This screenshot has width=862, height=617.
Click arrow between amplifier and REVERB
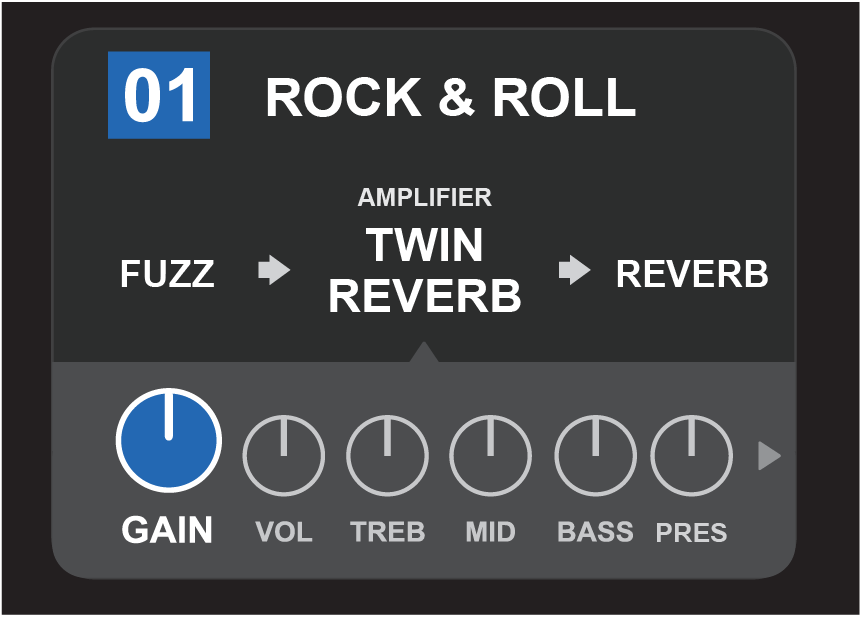click(x=574, y=270)
